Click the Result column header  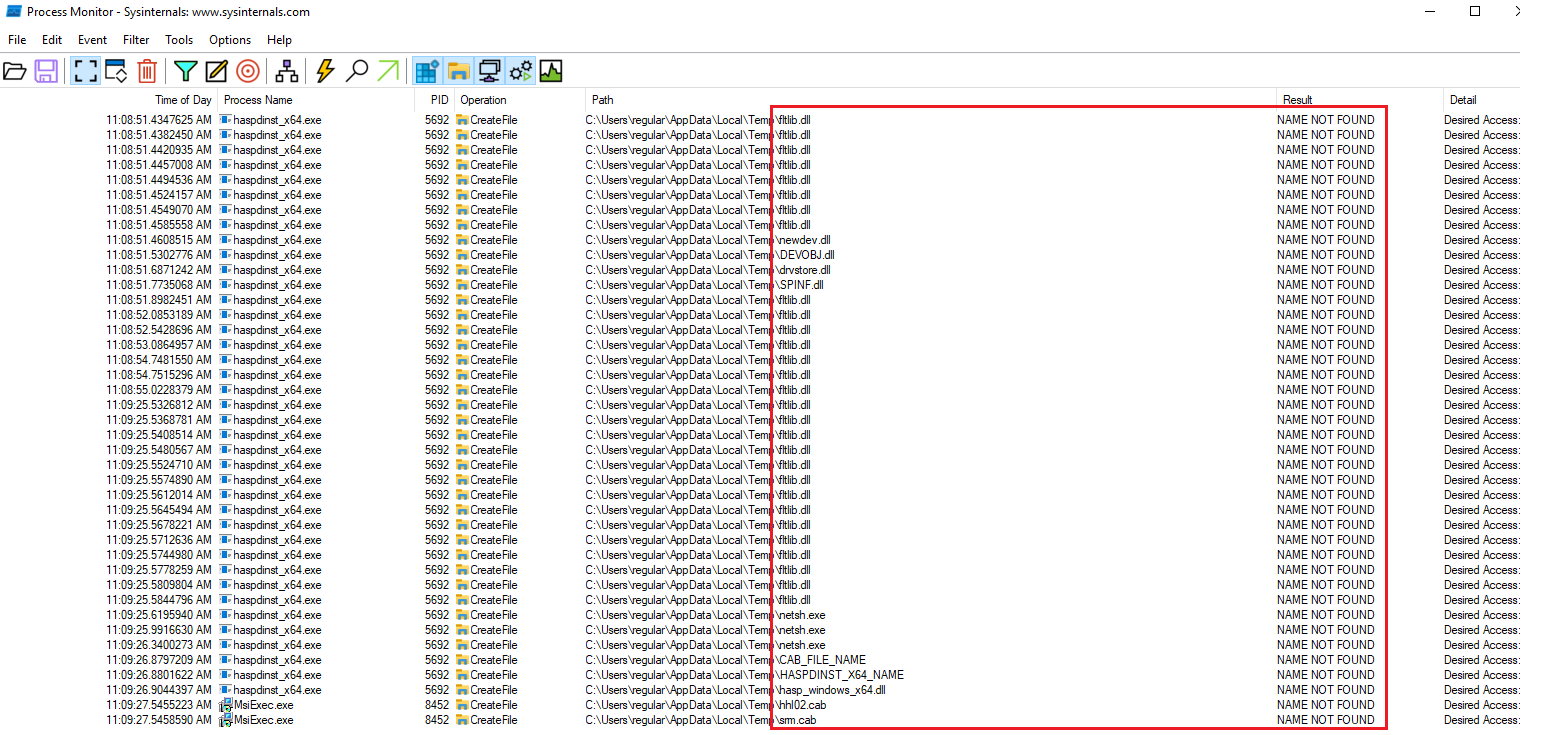(1298, 100)
